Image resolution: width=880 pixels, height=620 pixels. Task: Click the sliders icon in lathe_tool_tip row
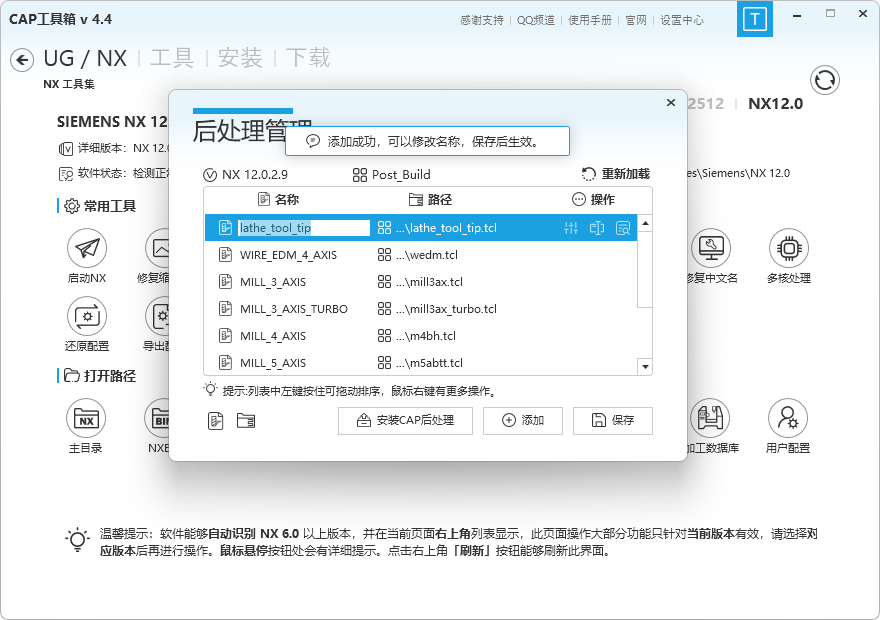(571, 228)
